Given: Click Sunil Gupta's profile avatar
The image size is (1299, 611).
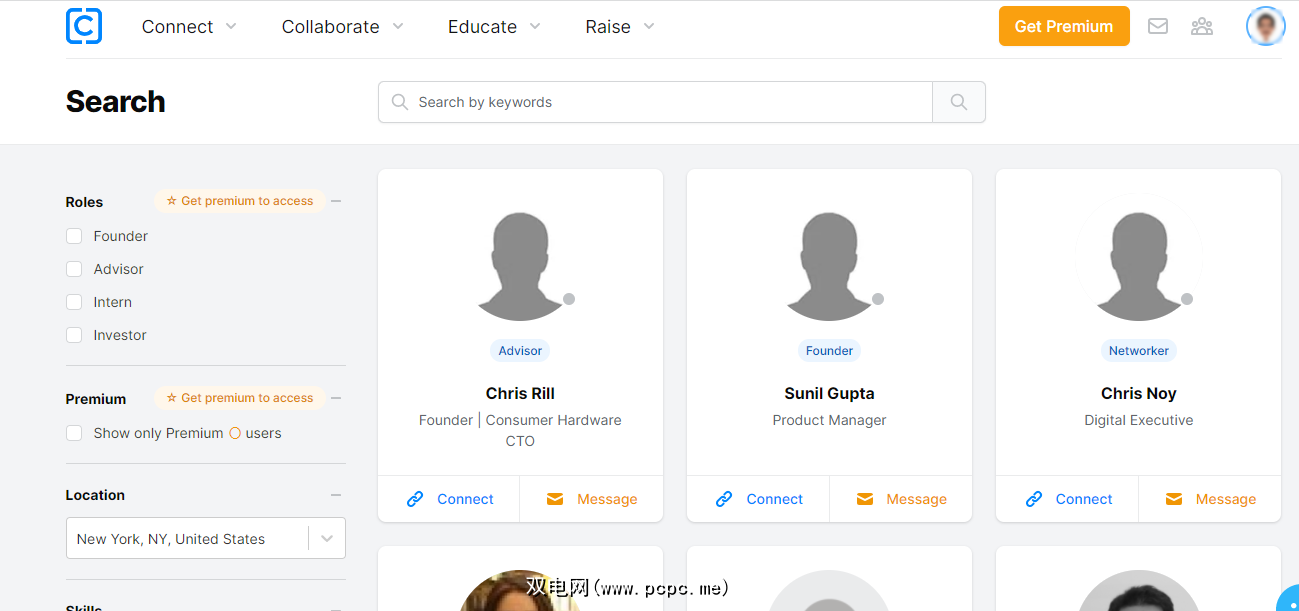Looking at the screenshot, I should [829, 266].
